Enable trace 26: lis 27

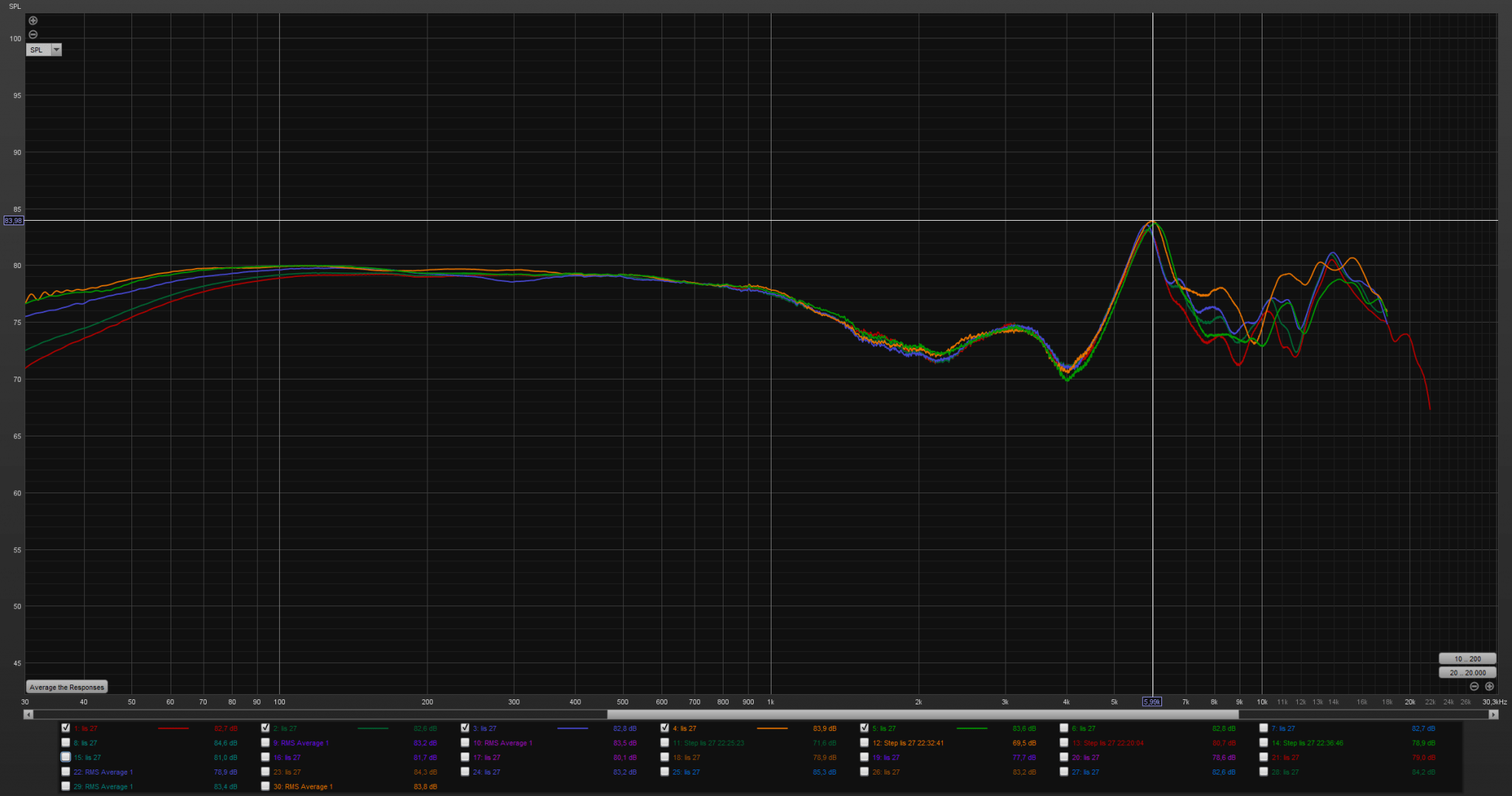pos(865,772)
